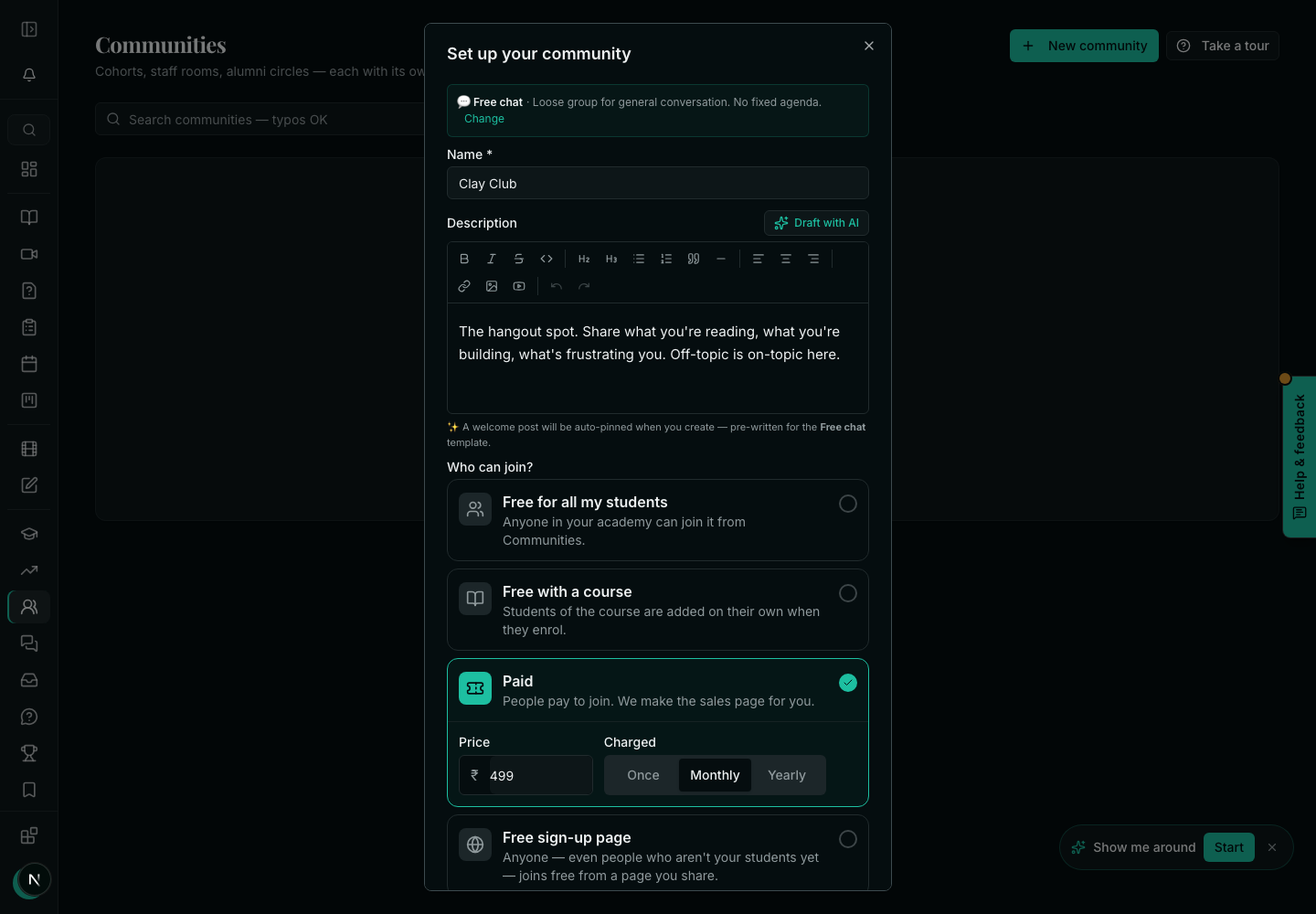Align description text right
The image size is (1316, 914).
[813, 259]
